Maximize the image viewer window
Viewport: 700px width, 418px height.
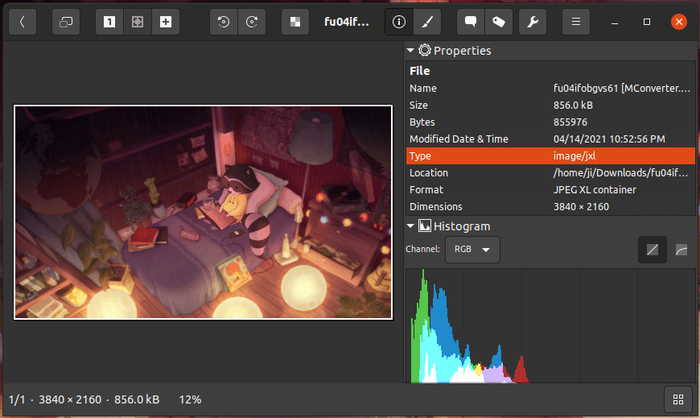[646, 22]
